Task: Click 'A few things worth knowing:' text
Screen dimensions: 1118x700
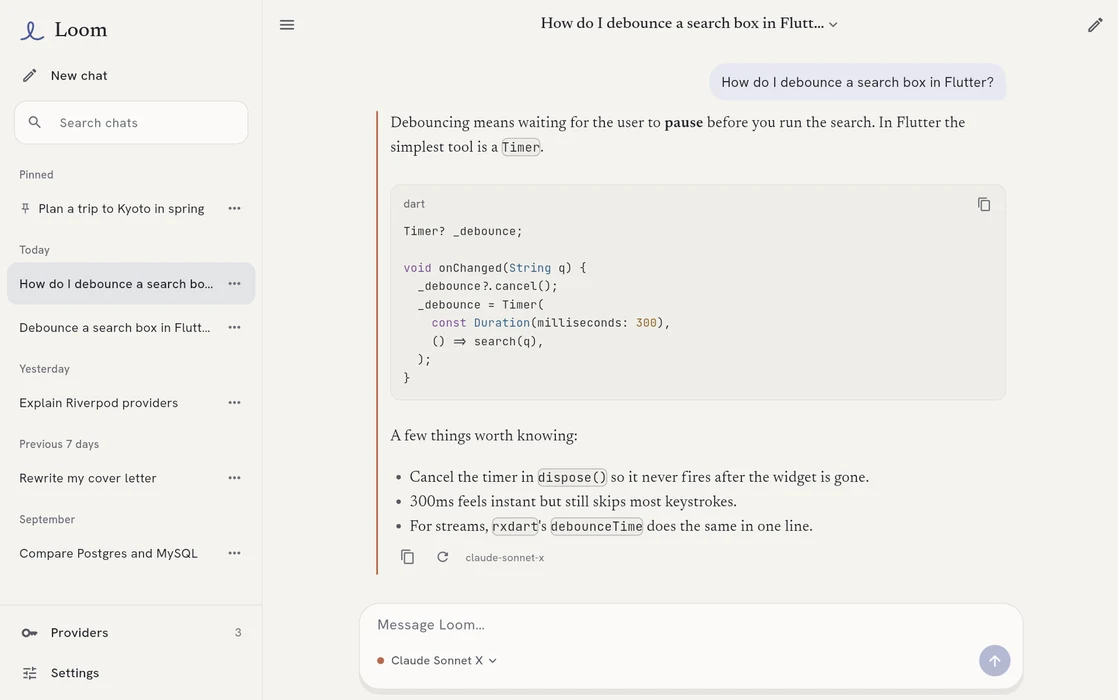Action: click(x=484, y=436)
